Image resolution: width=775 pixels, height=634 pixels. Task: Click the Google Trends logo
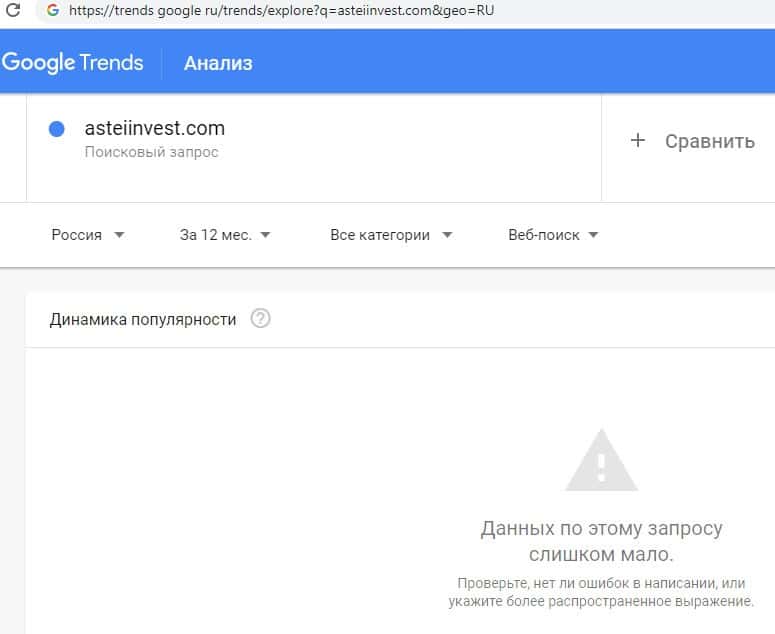click(73, 63)
